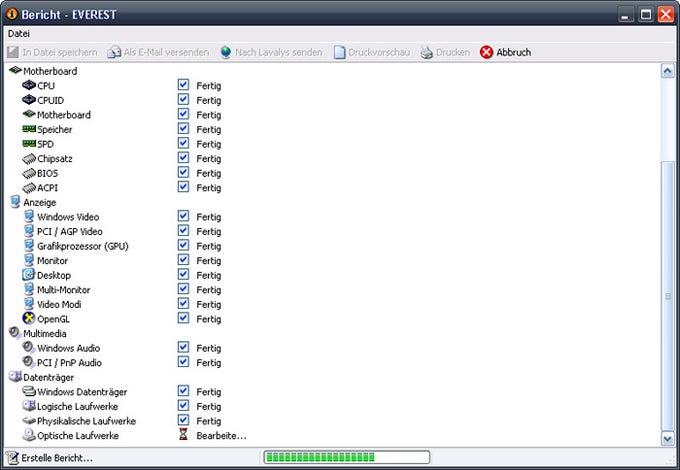Screen dimensions: 680x470
Task: Toggle the Monitor row checkbox
Action: tap(183, 260)
